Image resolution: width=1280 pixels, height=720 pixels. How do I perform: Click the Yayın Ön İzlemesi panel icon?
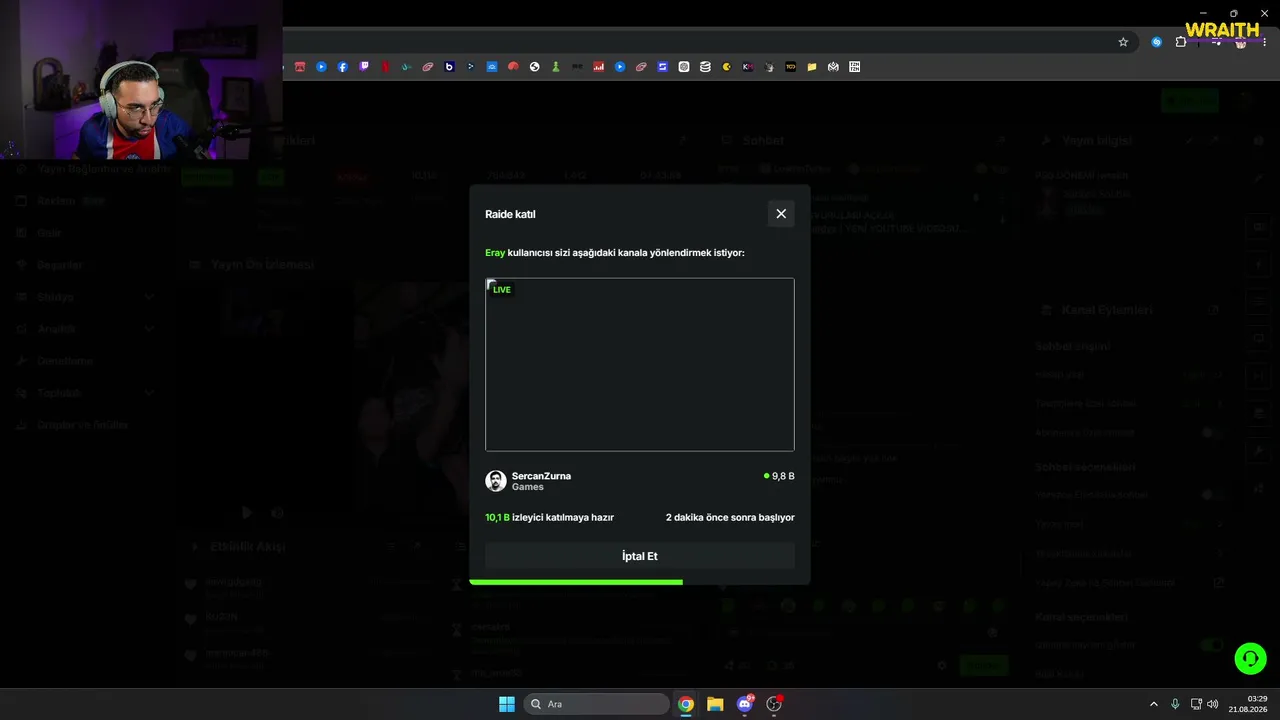tap(196, 265)
